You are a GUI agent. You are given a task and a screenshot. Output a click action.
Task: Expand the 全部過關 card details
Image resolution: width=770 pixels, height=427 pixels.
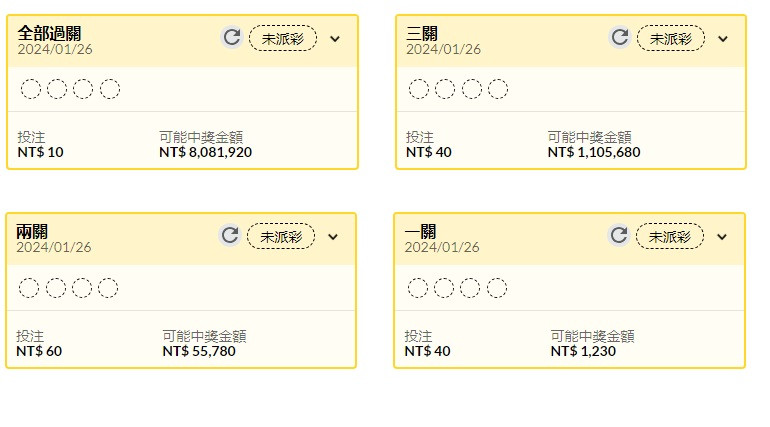click(x=335, y=39)
